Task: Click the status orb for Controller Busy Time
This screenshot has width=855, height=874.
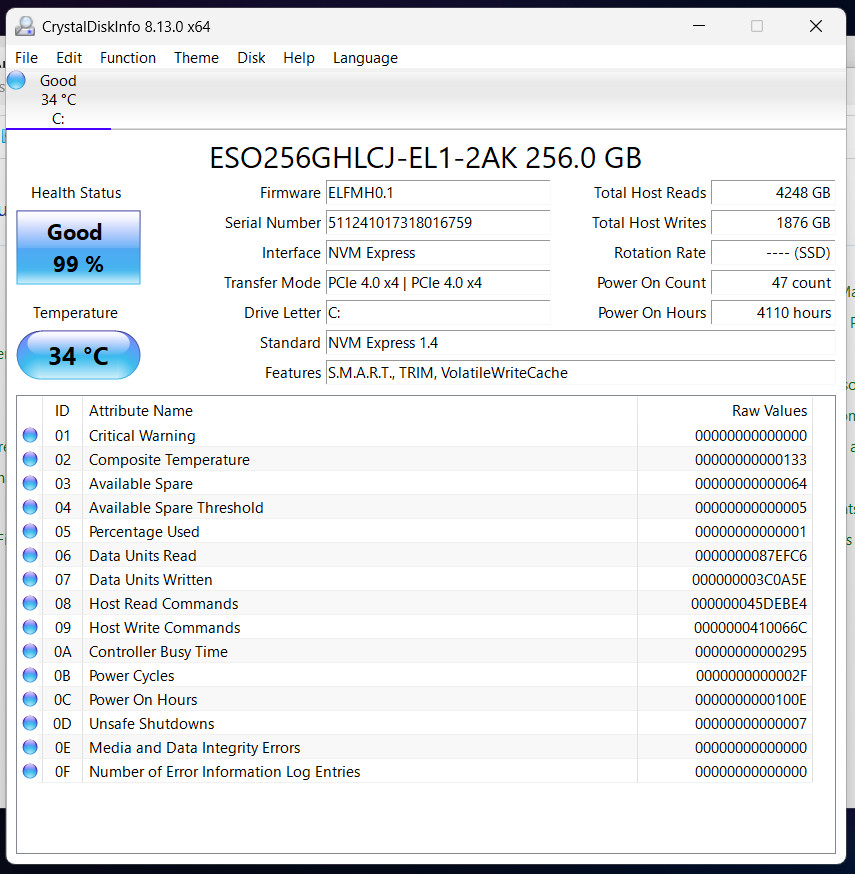Action: click(30, 651)
